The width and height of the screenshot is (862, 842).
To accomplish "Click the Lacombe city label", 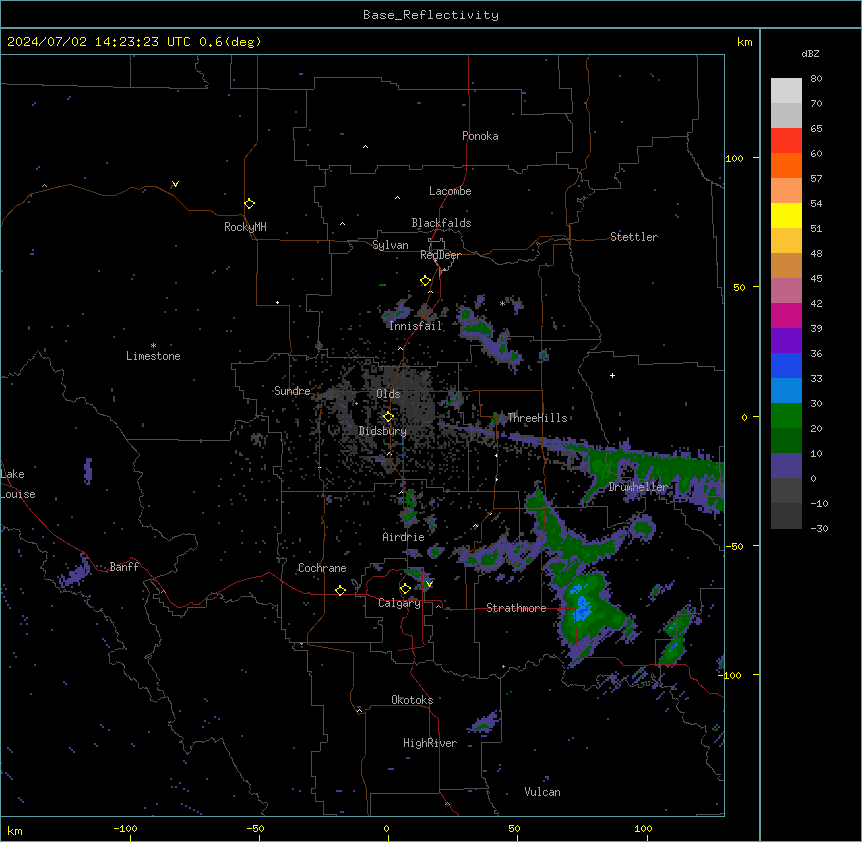I will click(450, 191).
